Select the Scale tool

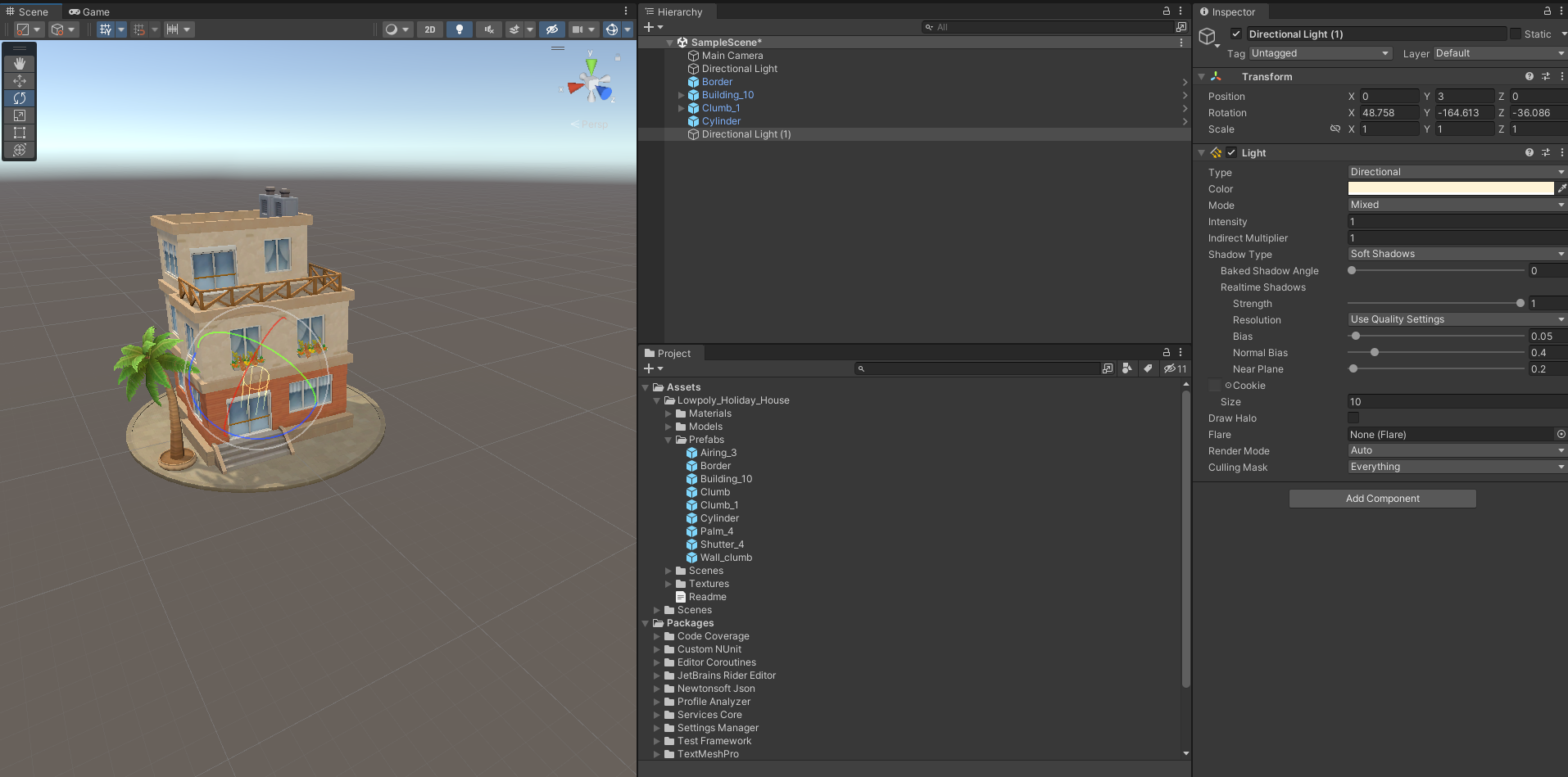tap(20, 115)
